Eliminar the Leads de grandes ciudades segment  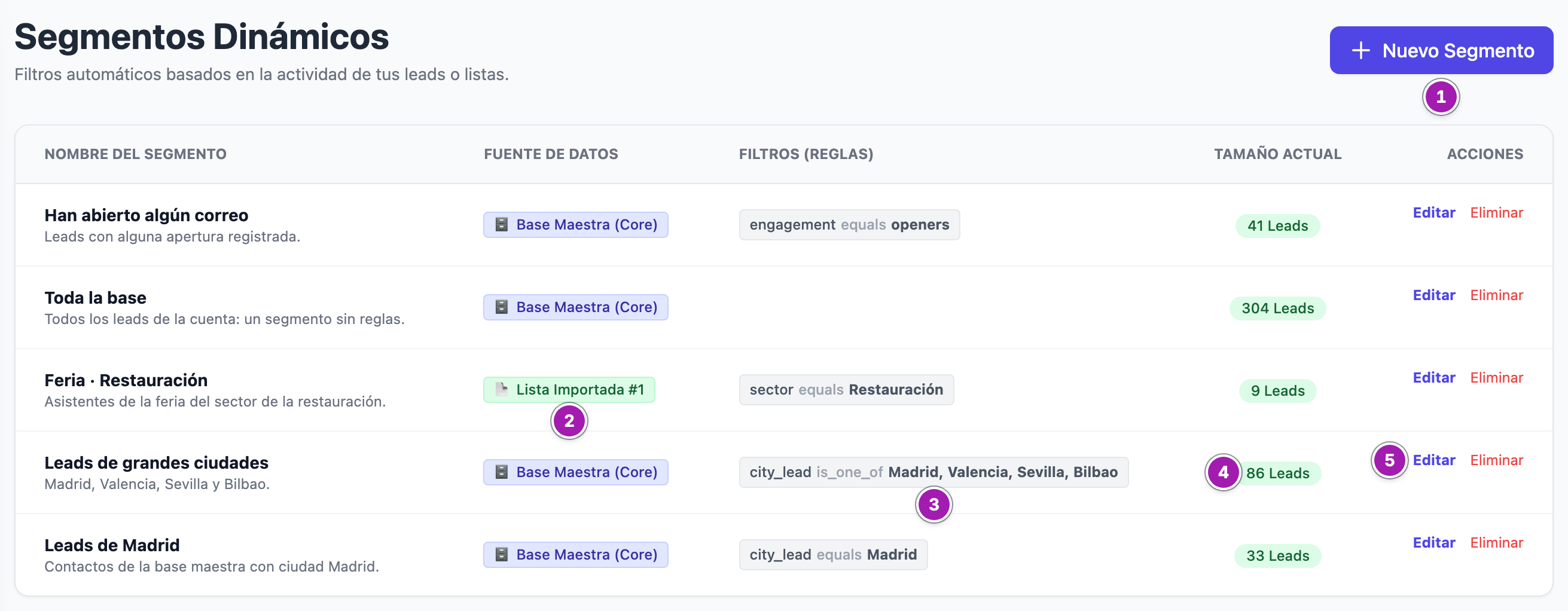pos(1496,460)
